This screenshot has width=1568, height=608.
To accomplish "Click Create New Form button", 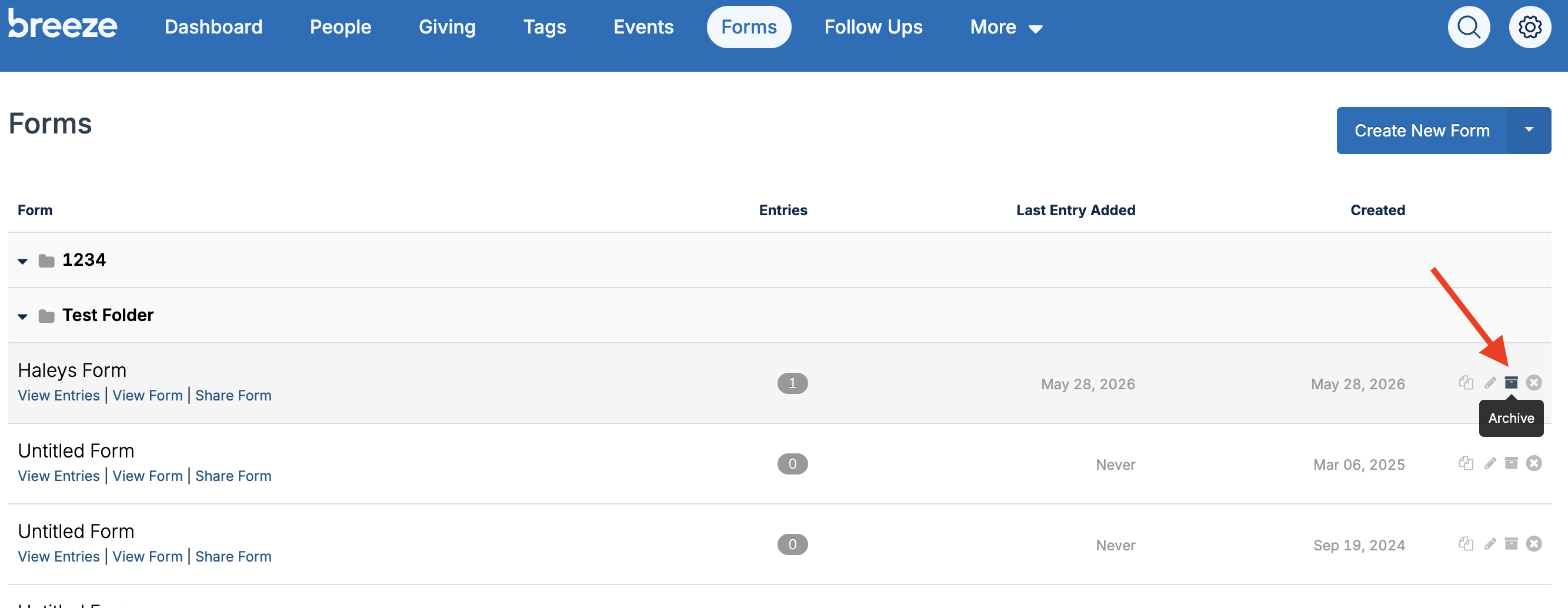I will 1421,131.
